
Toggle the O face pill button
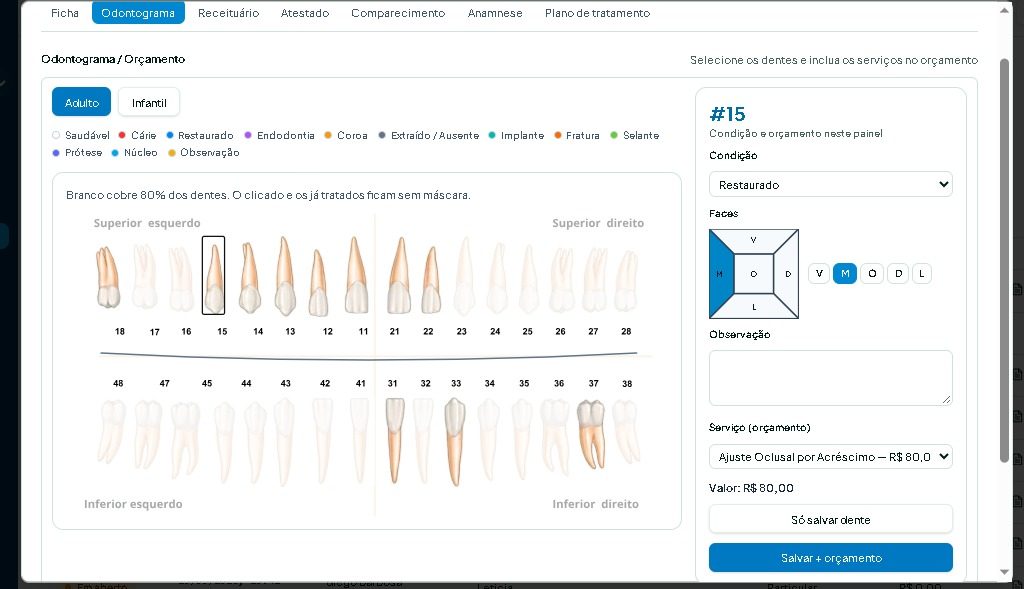tap(872, 274)
